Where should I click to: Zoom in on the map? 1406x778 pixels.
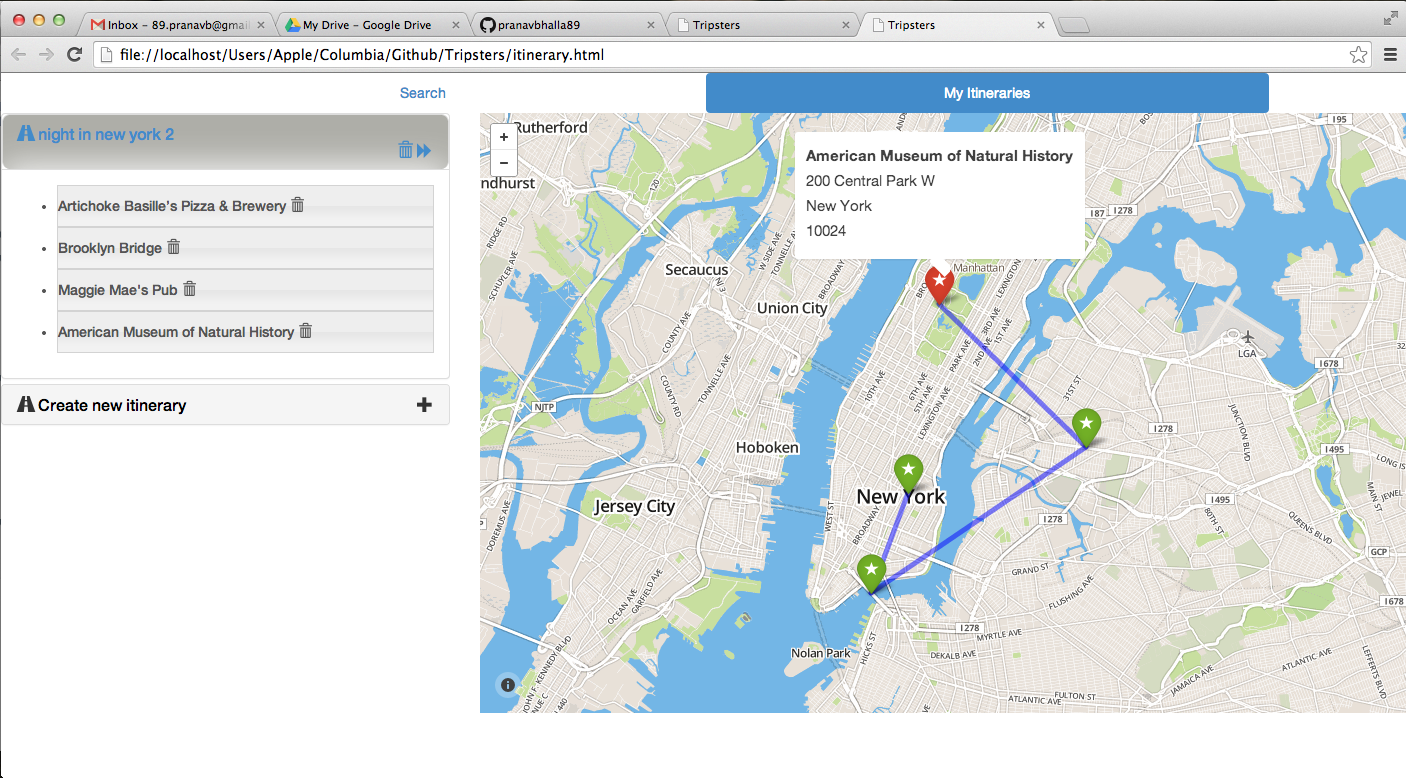click(504, 137)
